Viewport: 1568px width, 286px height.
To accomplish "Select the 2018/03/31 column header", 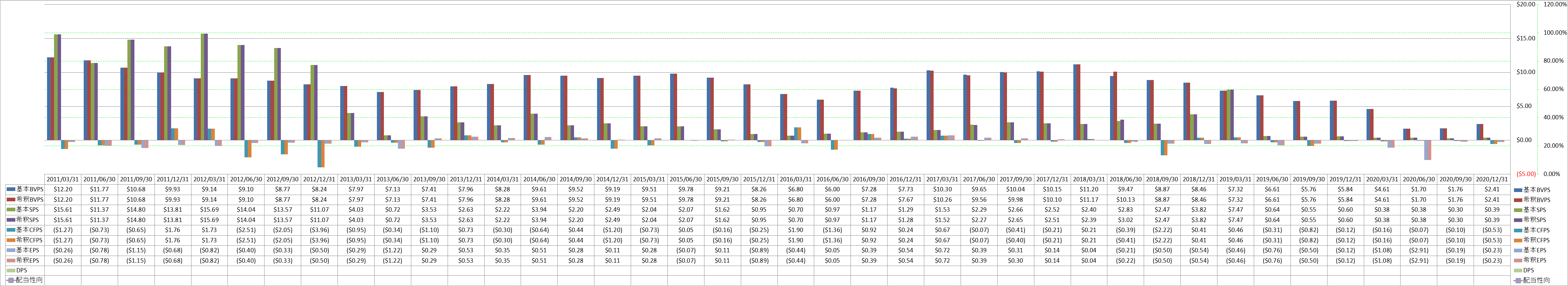I will click(1089, 180).
